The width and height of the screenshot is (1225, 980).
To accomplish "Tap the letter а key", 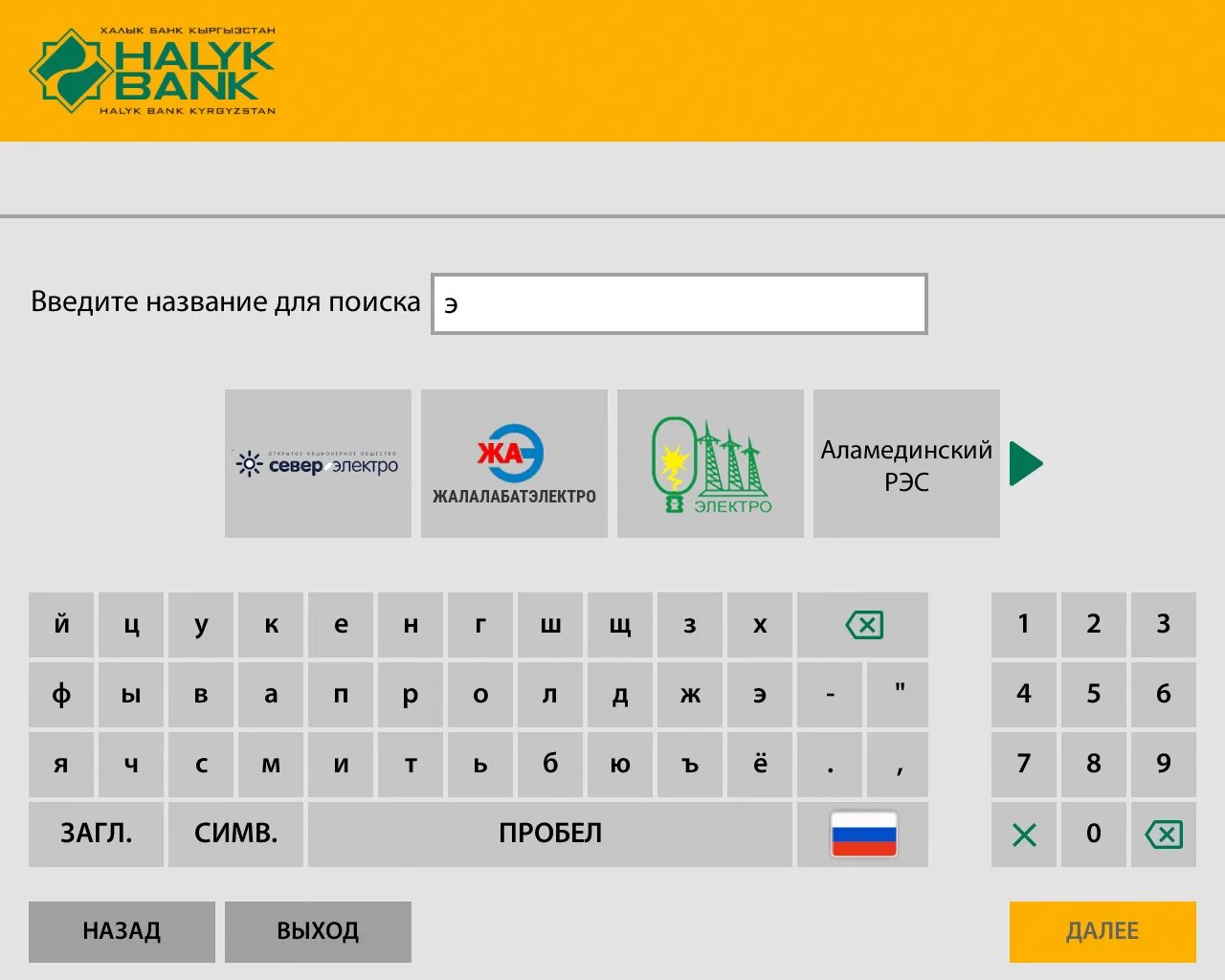I will pyautogui.click(x=271, y=695).
